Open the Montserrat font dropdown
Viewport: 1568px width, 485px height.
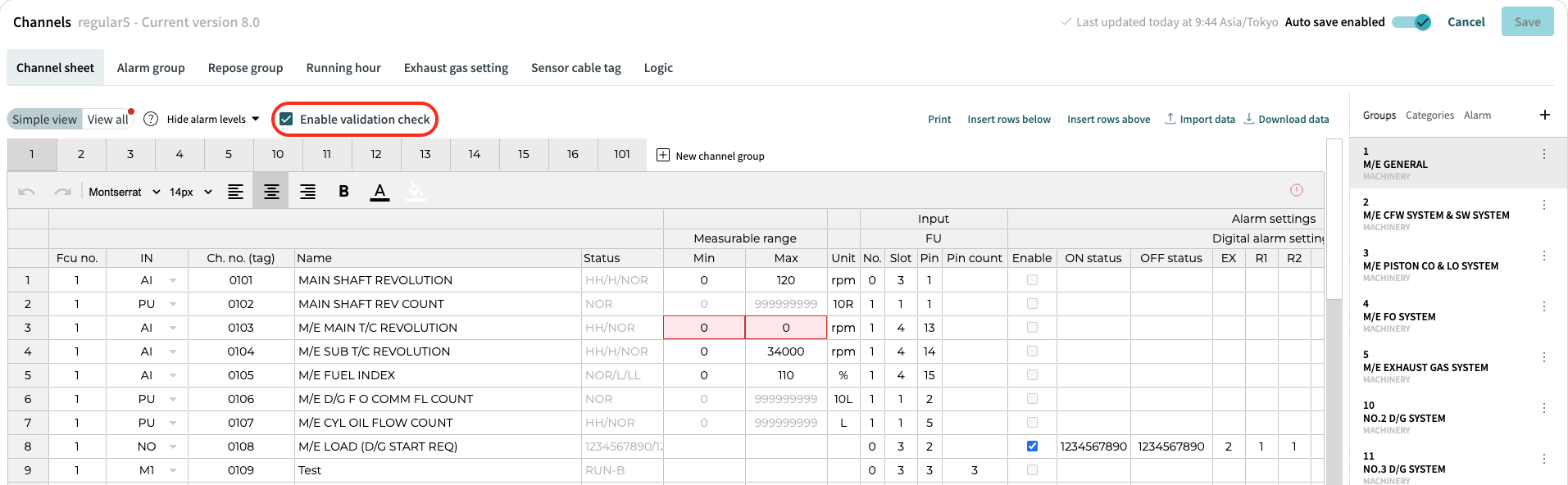coord(124,192)
